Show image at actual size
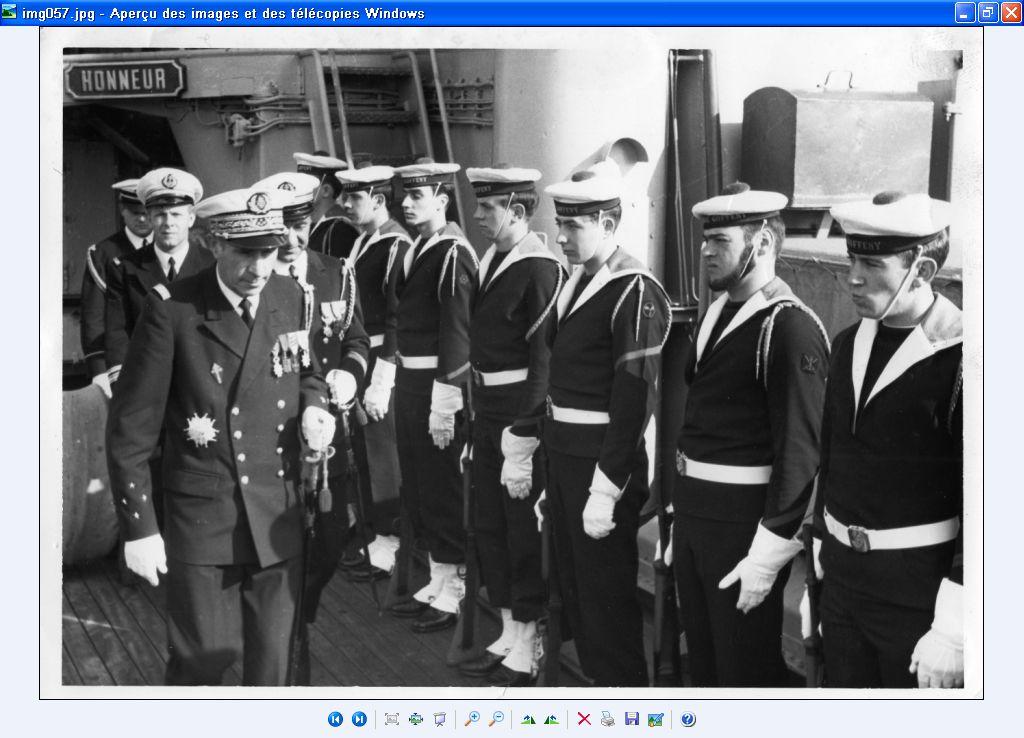Image resolution: width=1024 pixels, height=738 pixels. (415, 719)
